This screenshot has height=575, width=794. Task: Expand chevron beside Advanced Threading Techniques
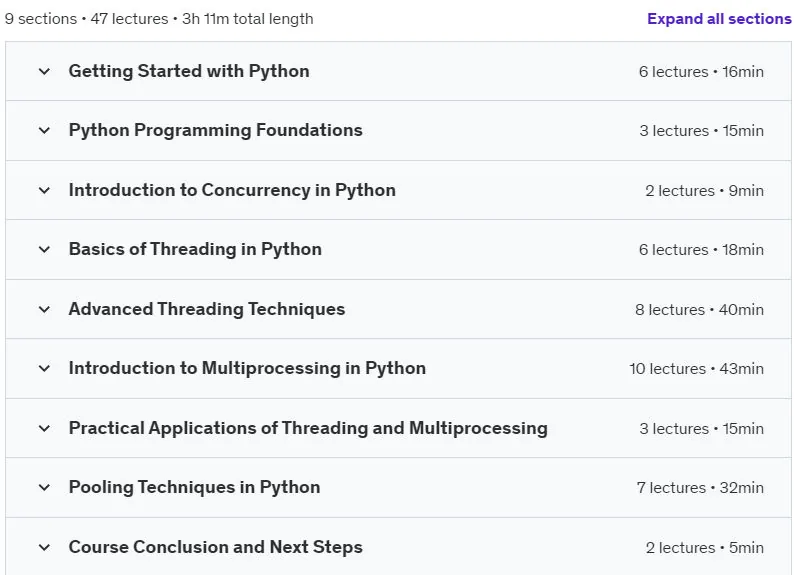pos(45,309)
